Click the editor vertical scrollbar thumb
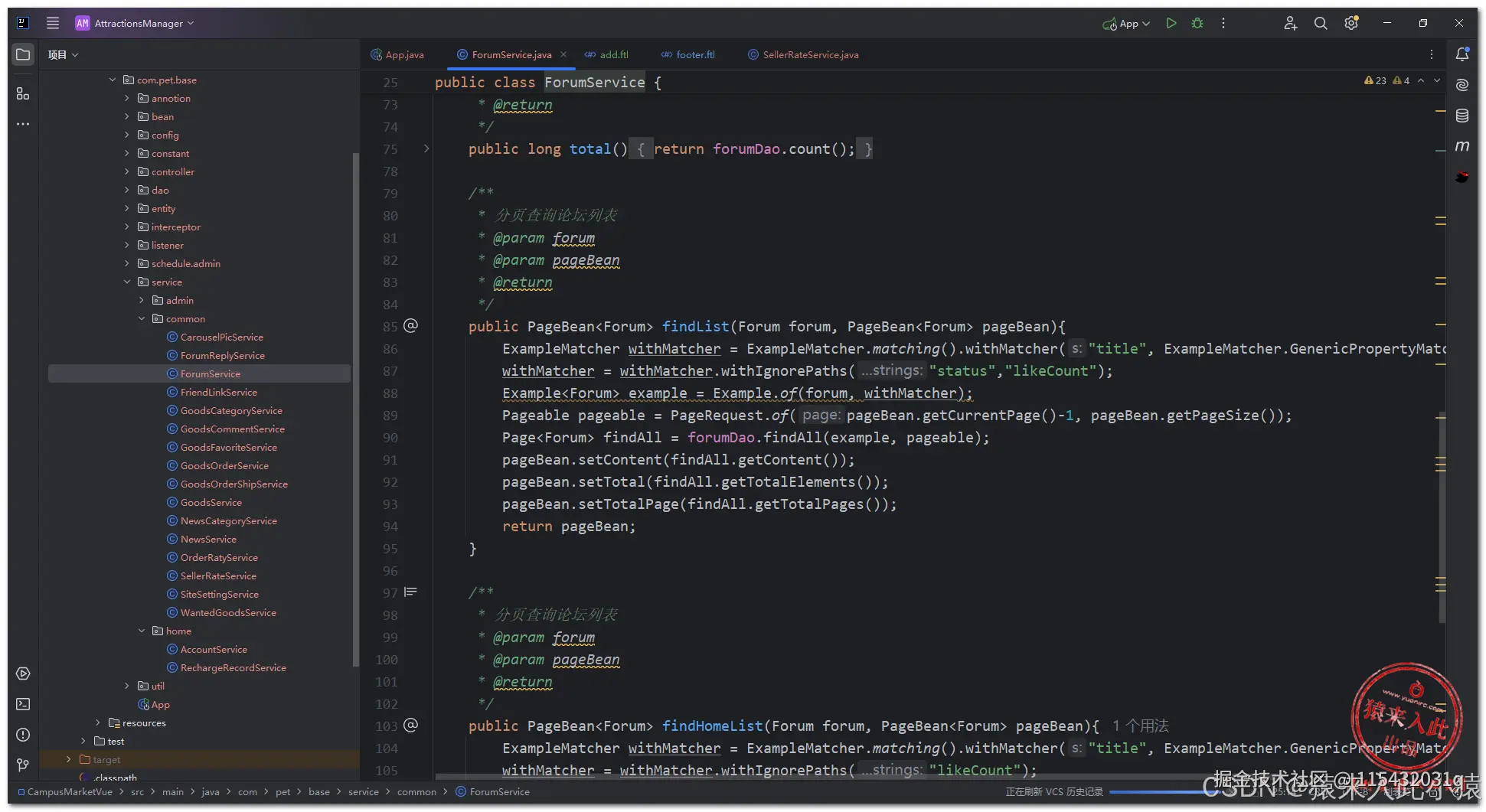 tap(1442, 517)
